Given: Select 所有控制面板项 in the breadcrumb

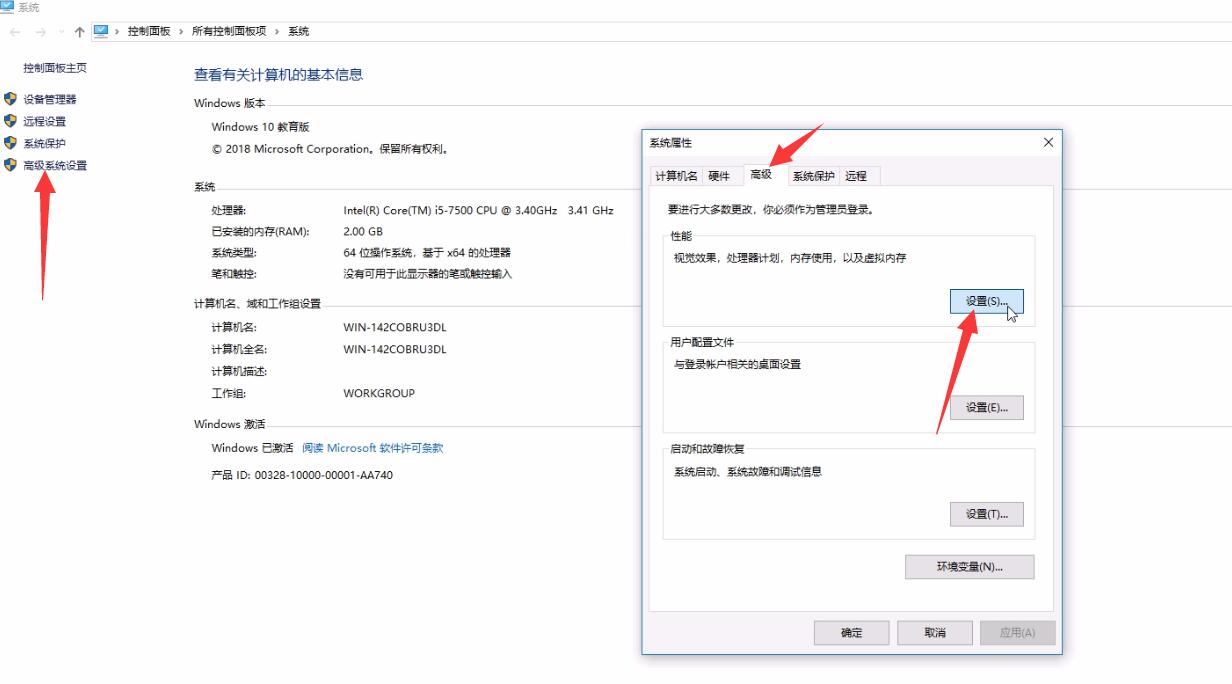Looking at the screenshot, I should click(x=229, y=31).
